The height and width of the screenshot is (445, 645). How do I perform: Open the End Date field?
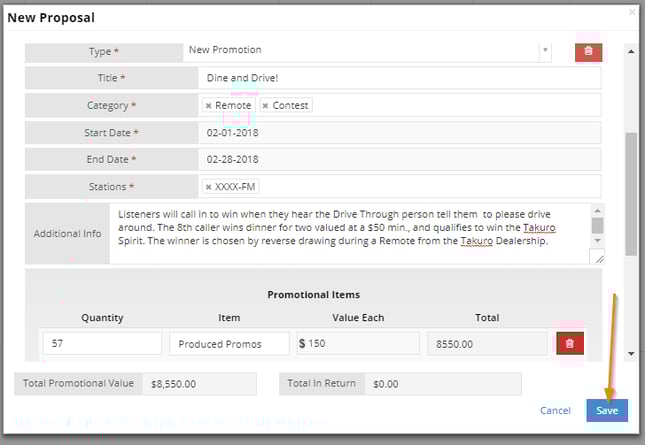point(399,160)
